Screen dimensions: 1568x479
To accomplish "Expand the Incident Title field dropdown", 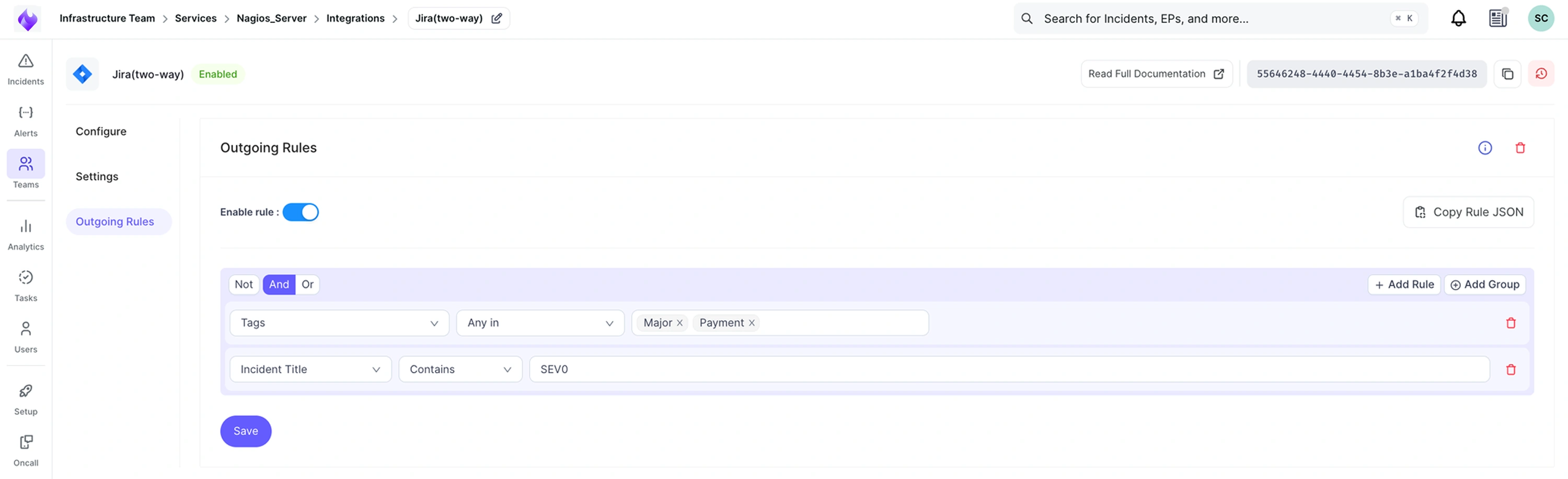I will coord(310,369).
